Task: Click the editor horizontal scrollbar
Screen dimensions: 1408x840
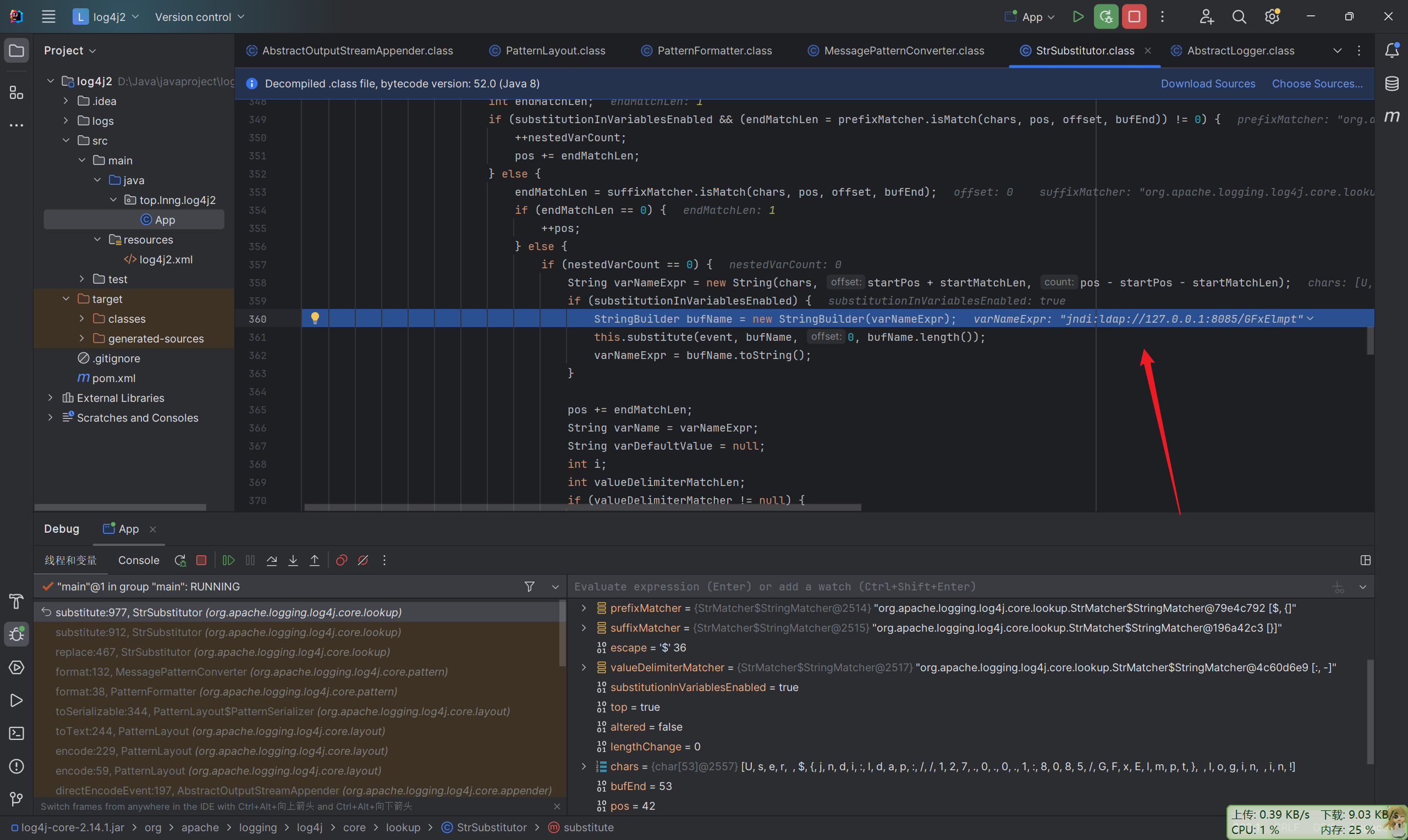Action: click(x=582, y=507)
